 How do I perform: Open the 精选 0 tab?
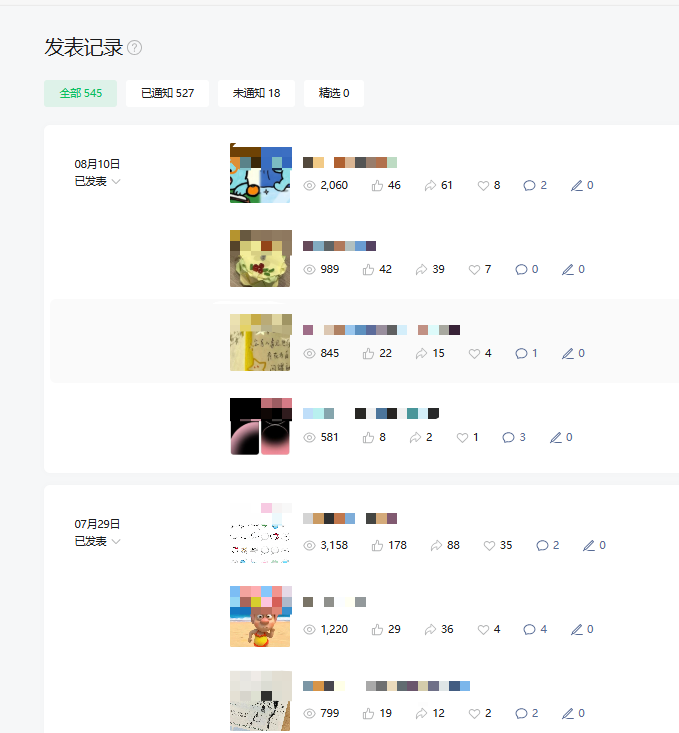334,93
